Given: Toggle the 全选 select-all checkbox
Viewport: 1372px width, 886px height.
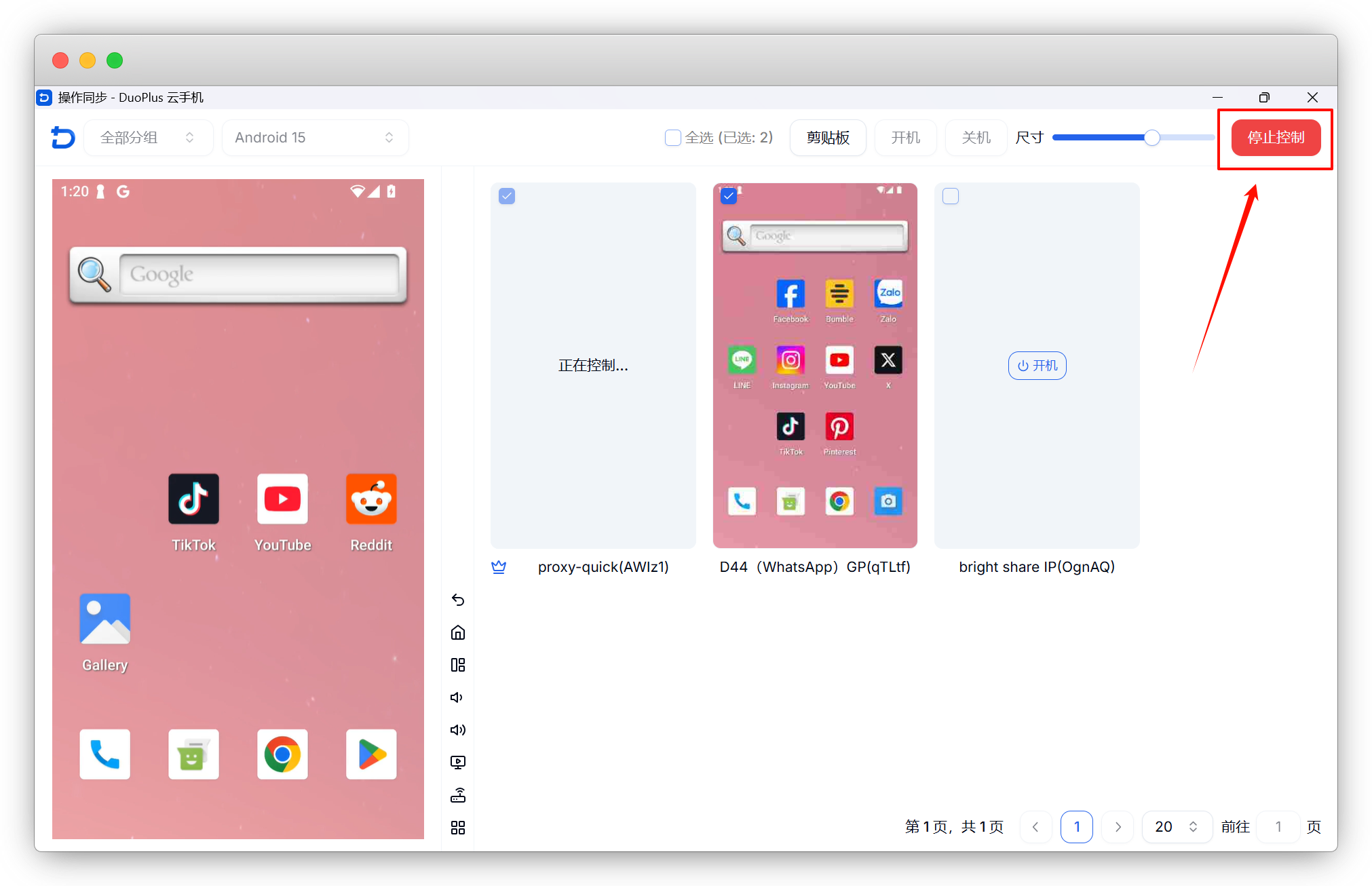Looking at the screenshot, I should tap(672, 138).
